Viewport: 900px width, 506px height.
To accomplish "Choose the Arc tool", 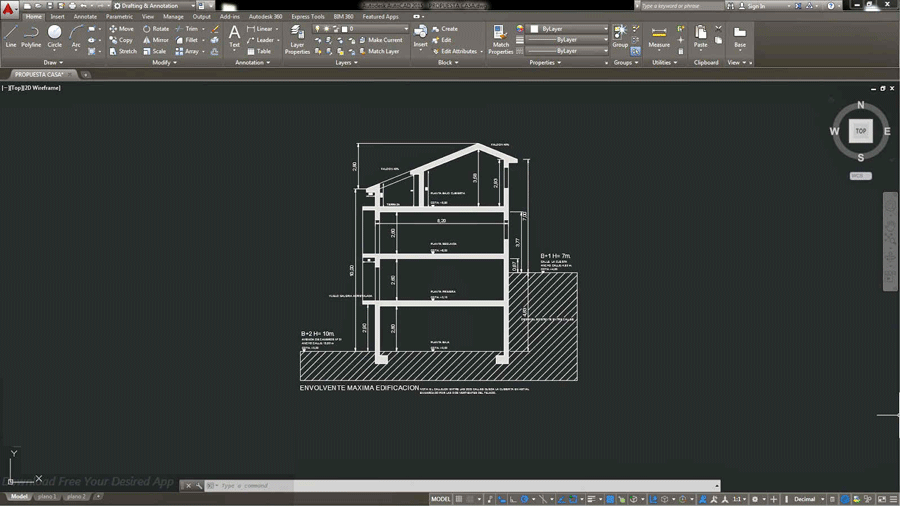I will coord(76,36).
